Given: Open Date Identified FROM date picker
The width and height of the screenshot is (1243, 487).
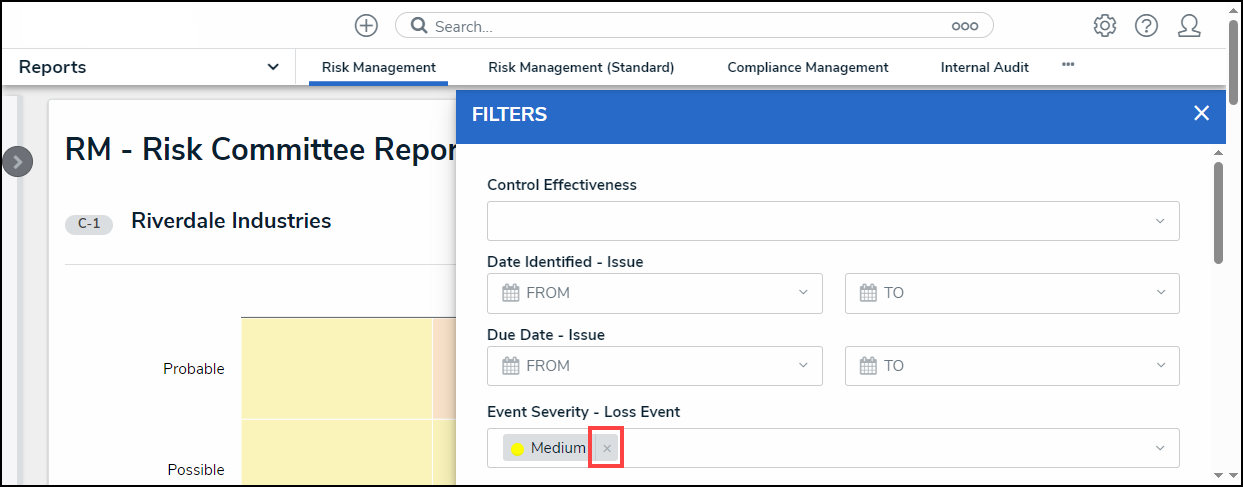Looking at the screenshot, I should click(x=654, y=293).
